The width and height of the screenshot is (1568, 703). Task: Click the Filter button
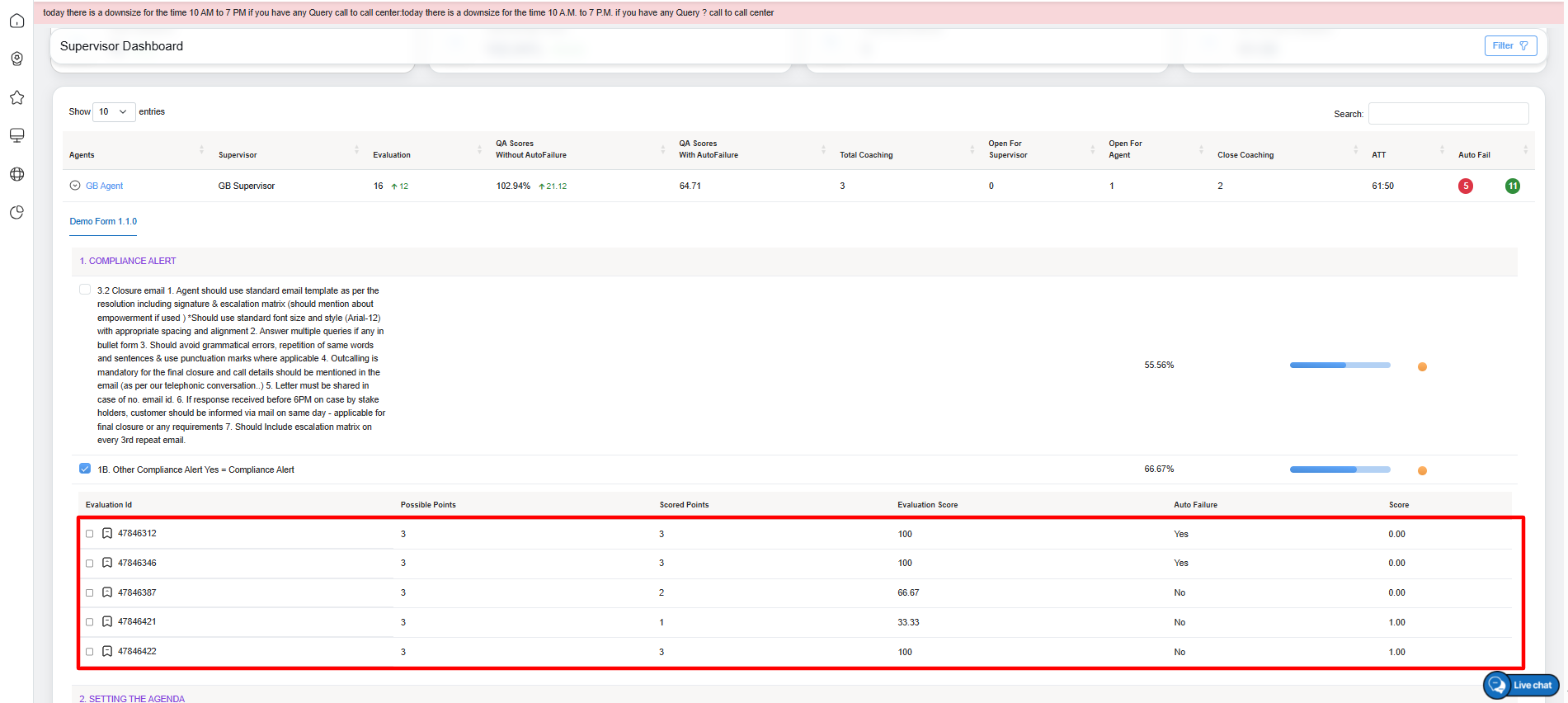tap(1509, 46)
